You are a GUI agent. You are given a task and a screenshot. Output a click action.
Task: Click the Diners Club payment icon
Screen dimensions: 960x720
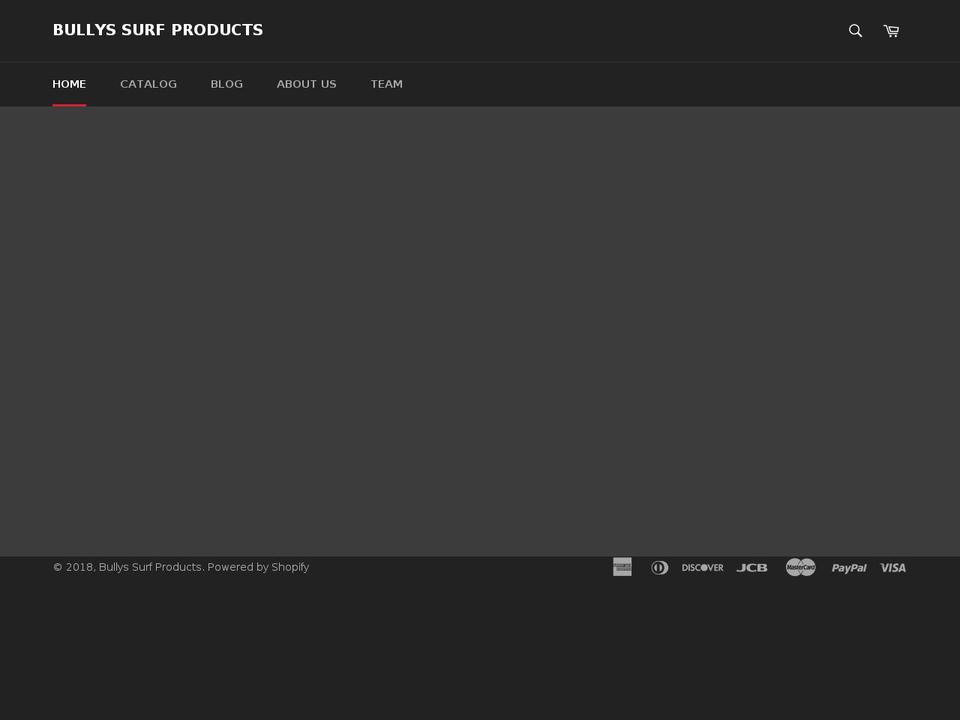[x=659, y=568]
